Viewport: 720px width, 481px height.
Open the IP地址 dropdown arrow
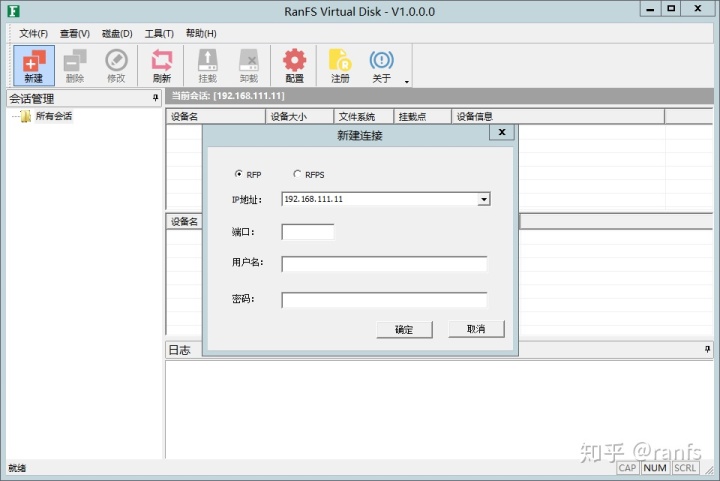point(484,199)
